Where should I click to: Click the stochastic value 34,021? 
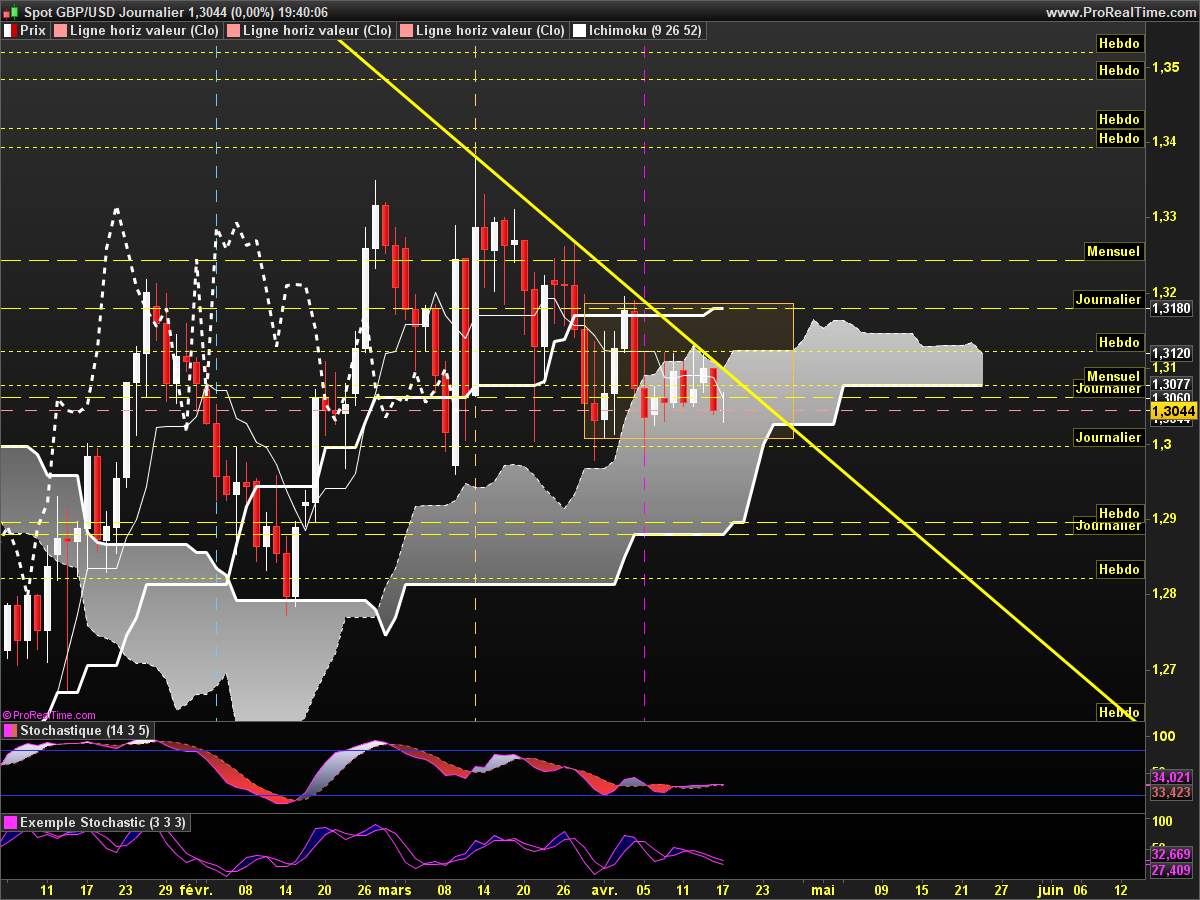click(x=1171, y=777)
